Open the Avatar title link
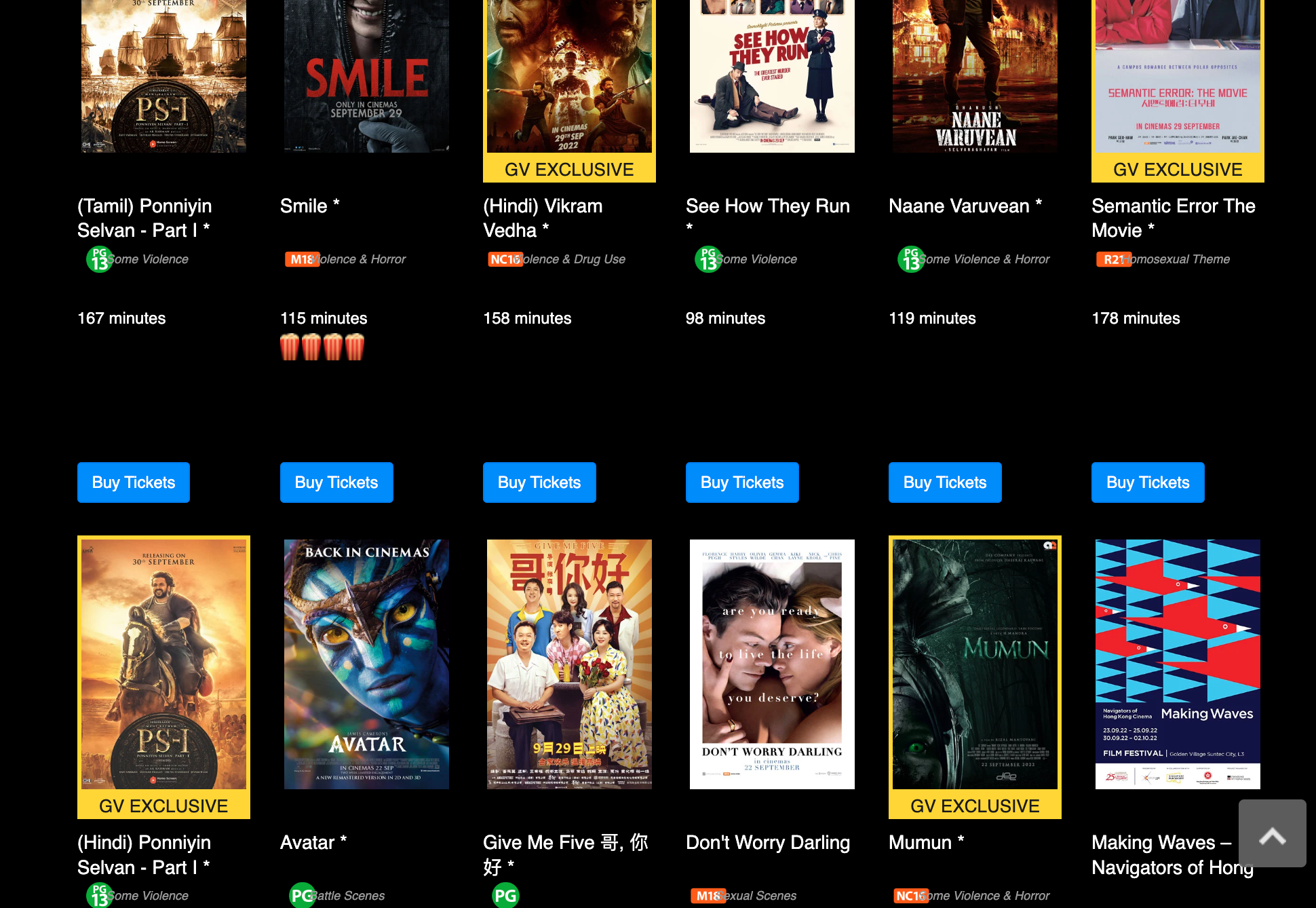Screen dimensions: 1316x908 313,842
